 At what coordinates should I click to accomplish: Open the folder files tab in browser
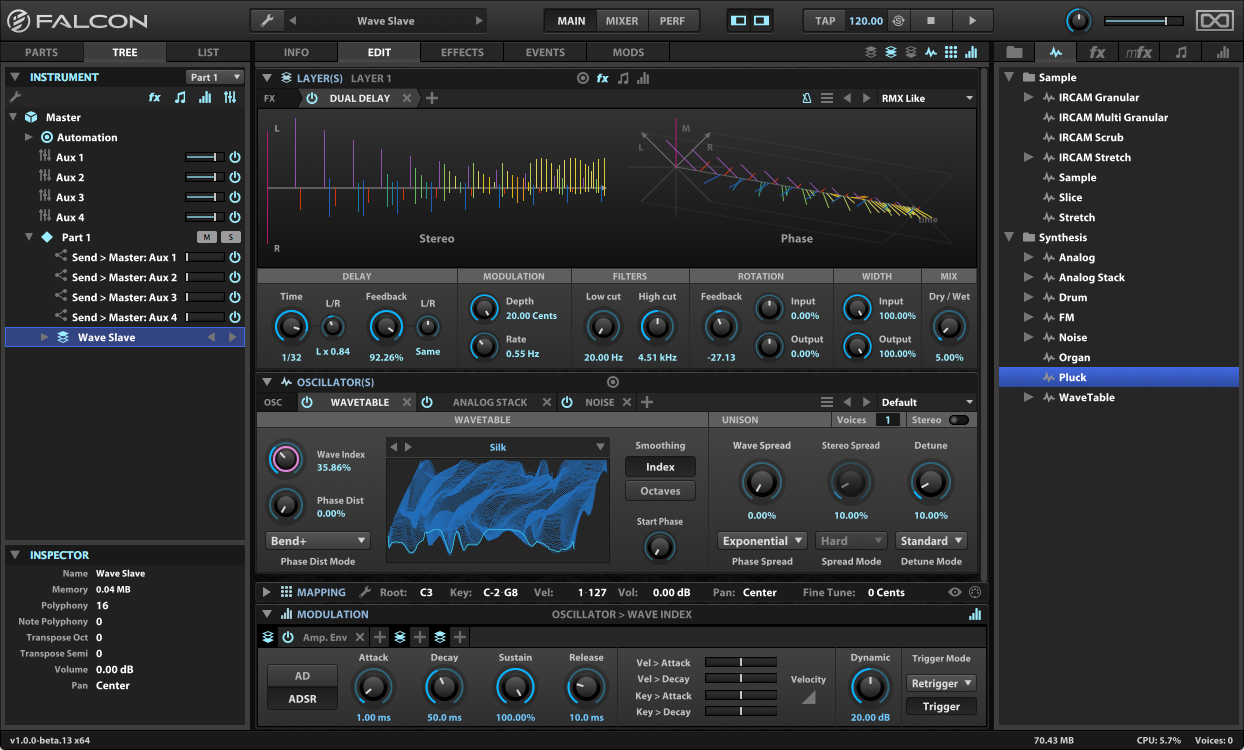1014,53
